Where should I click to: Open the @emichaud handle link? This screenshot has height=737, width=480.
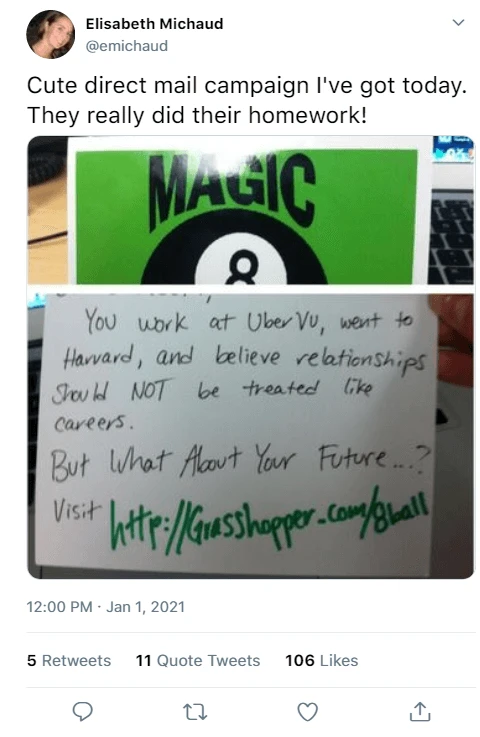[126, 46]
